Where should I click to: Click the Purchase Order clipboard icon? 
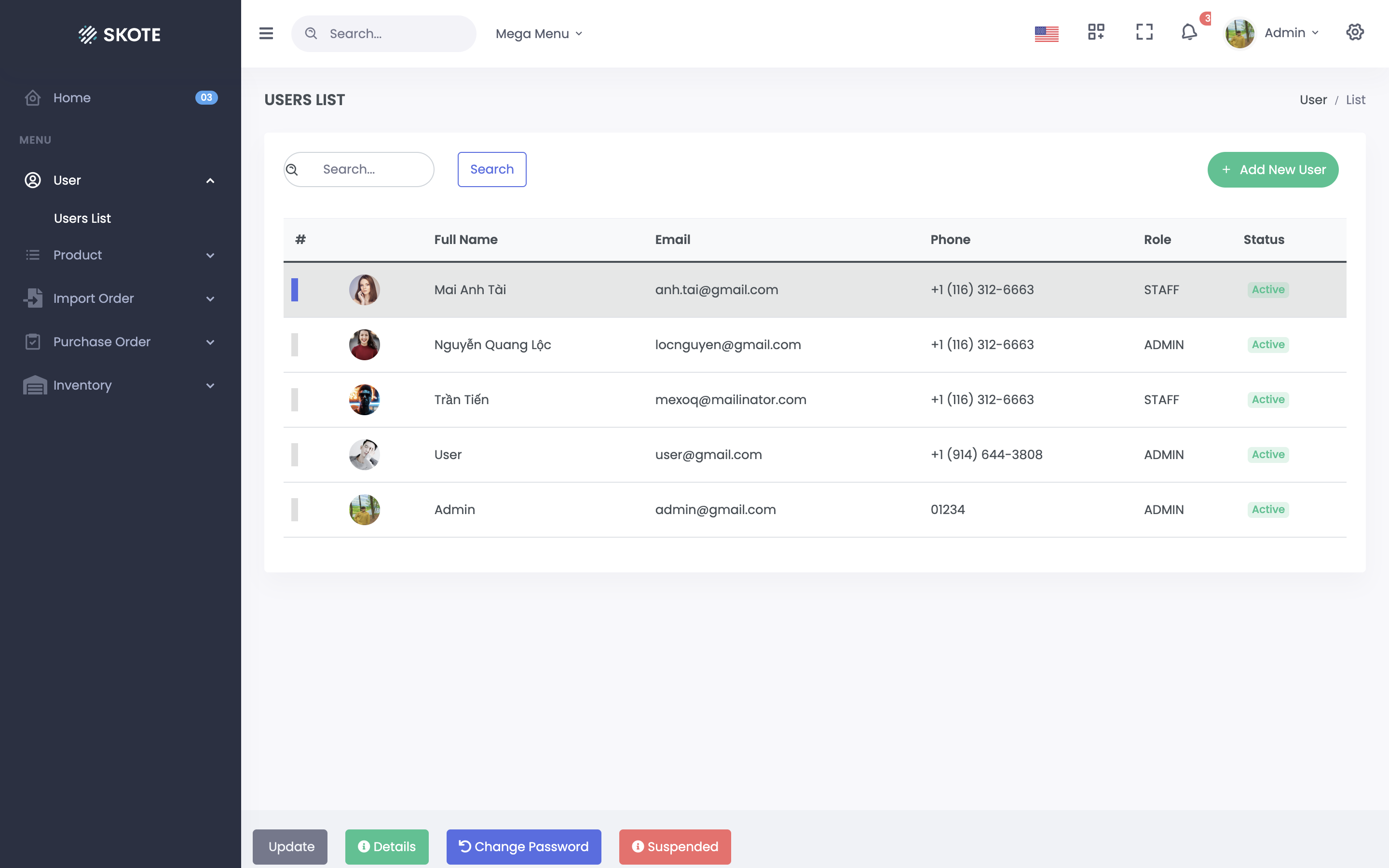(32, 341)
